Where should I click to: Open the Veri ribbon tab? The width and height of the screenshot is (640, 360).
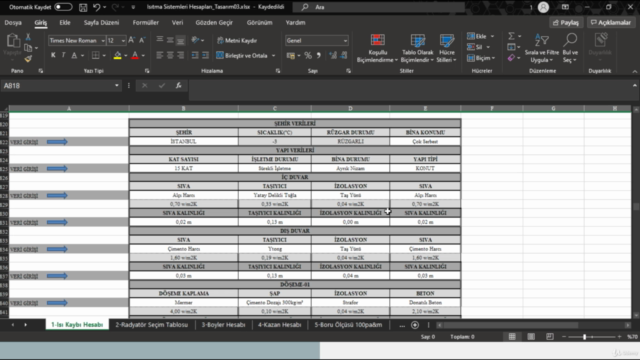[177, 22]
